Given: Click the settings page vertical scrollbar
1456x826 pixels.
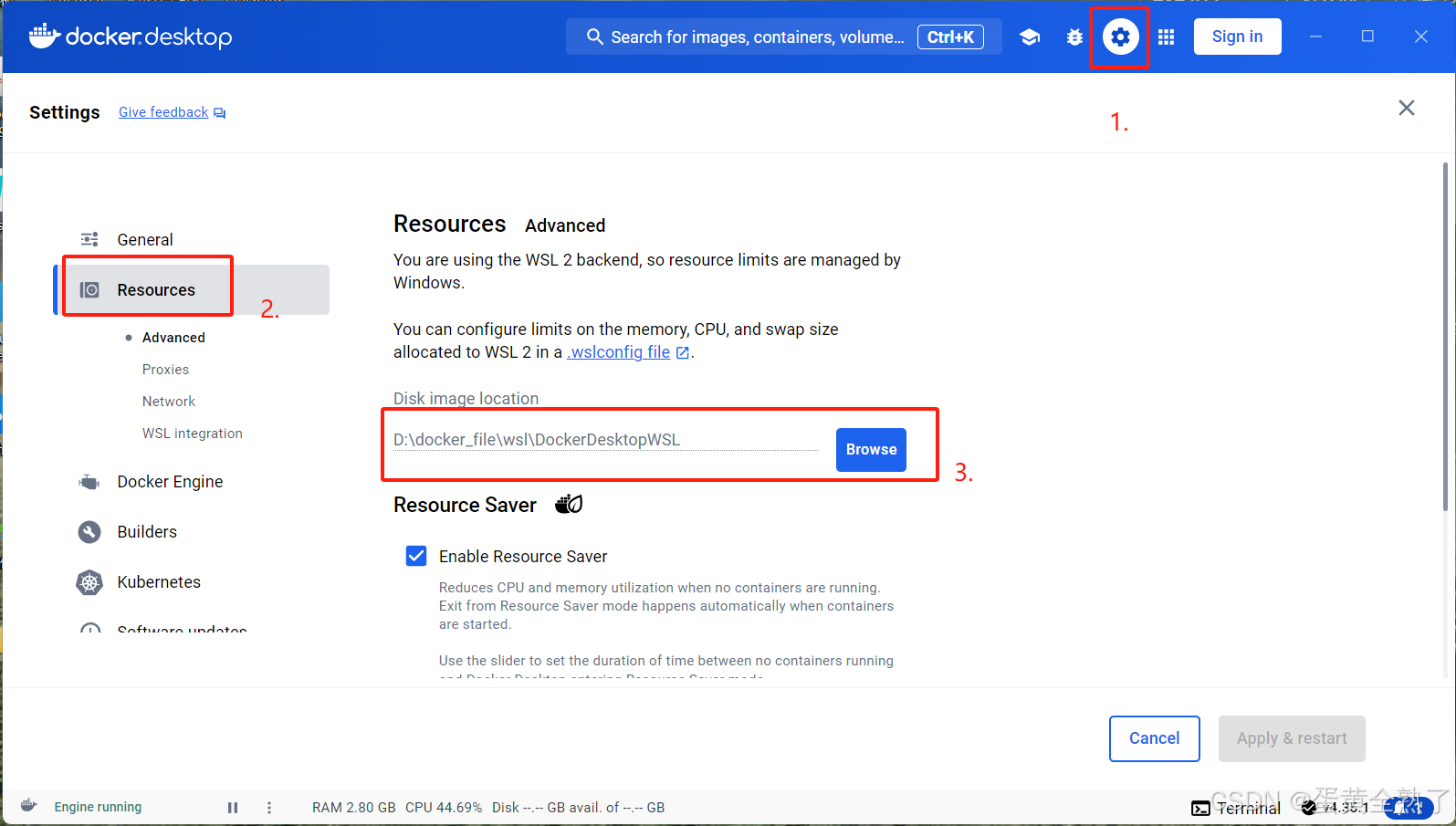Looking at the screenshot, I should 1445,336.
